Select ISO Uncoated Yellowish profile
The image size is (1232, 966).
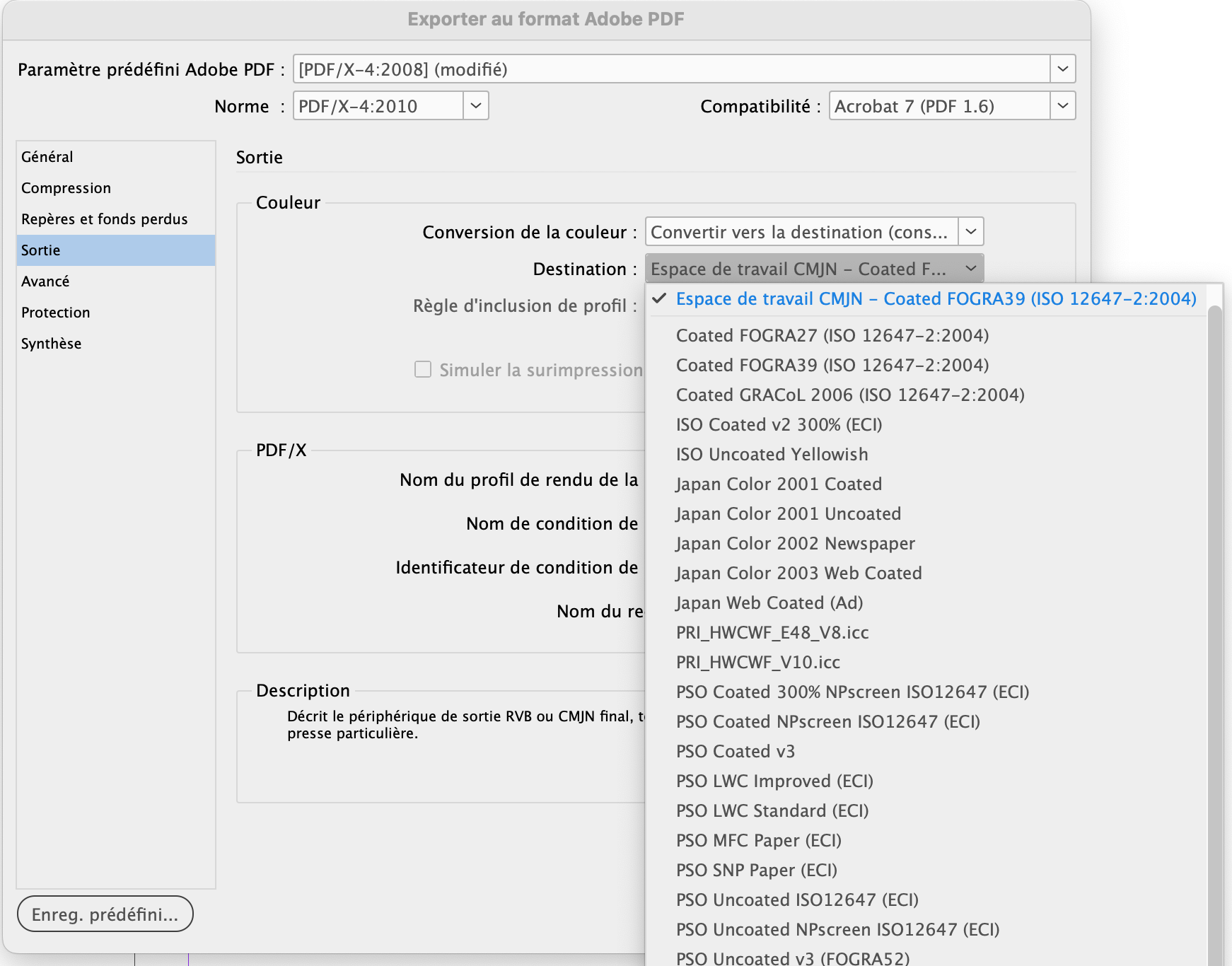(772, 454)
